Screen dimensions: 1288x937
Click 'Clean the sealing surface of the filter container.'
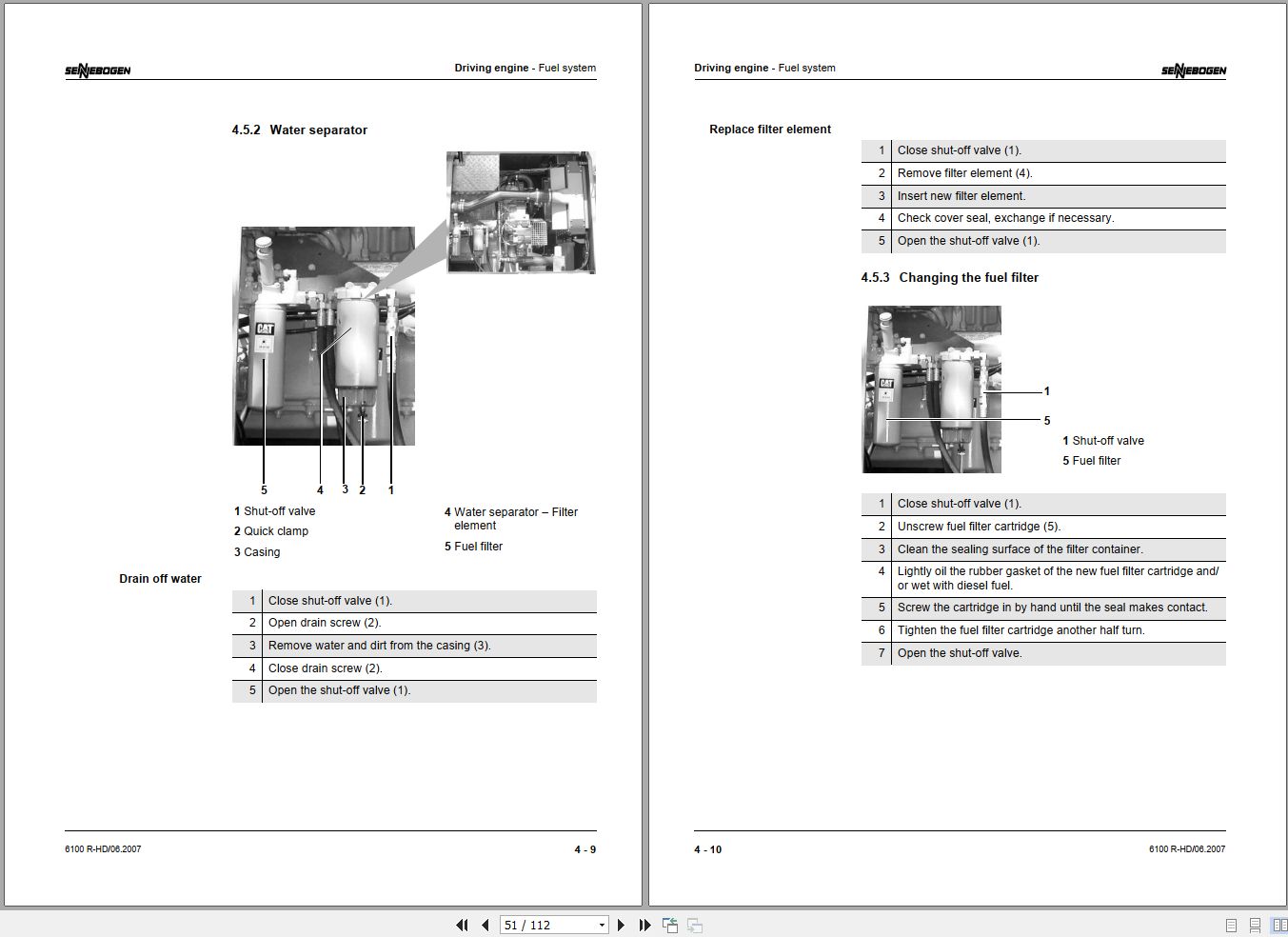coord(1020,549)
